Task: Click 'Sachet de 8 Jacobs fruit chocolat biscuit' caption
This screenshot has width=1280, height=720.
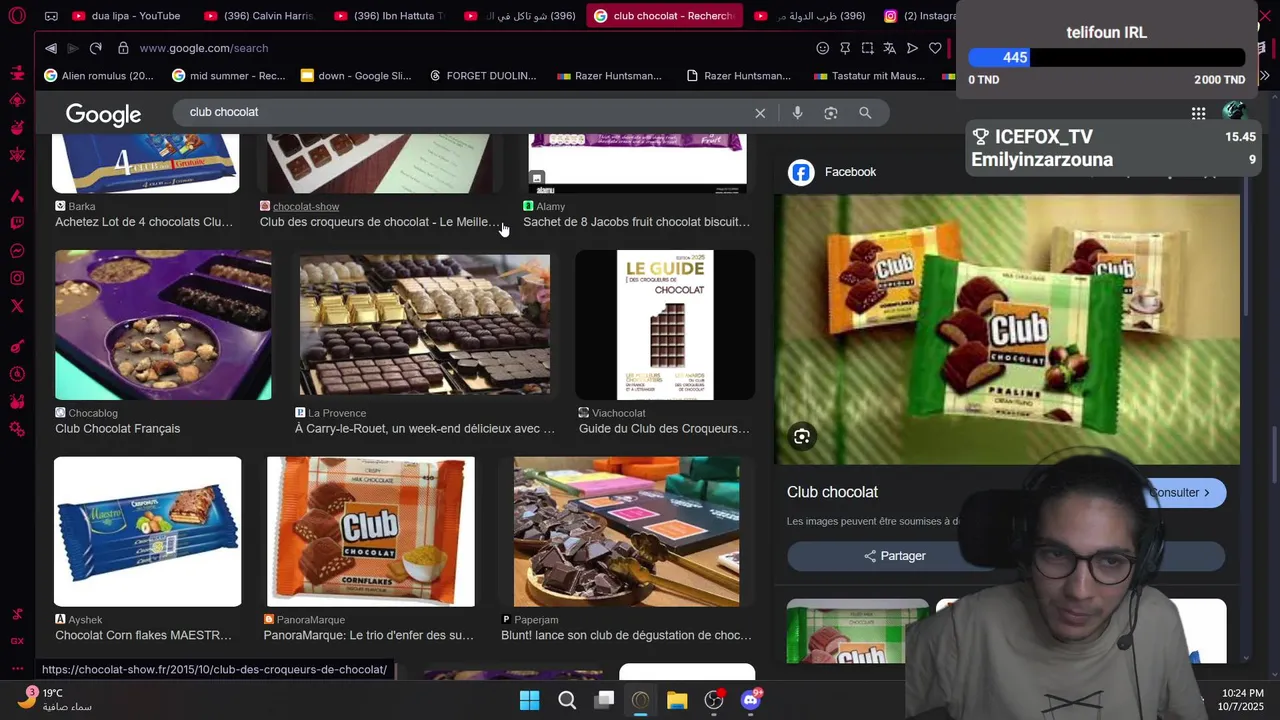Action: tap(636, 222)
